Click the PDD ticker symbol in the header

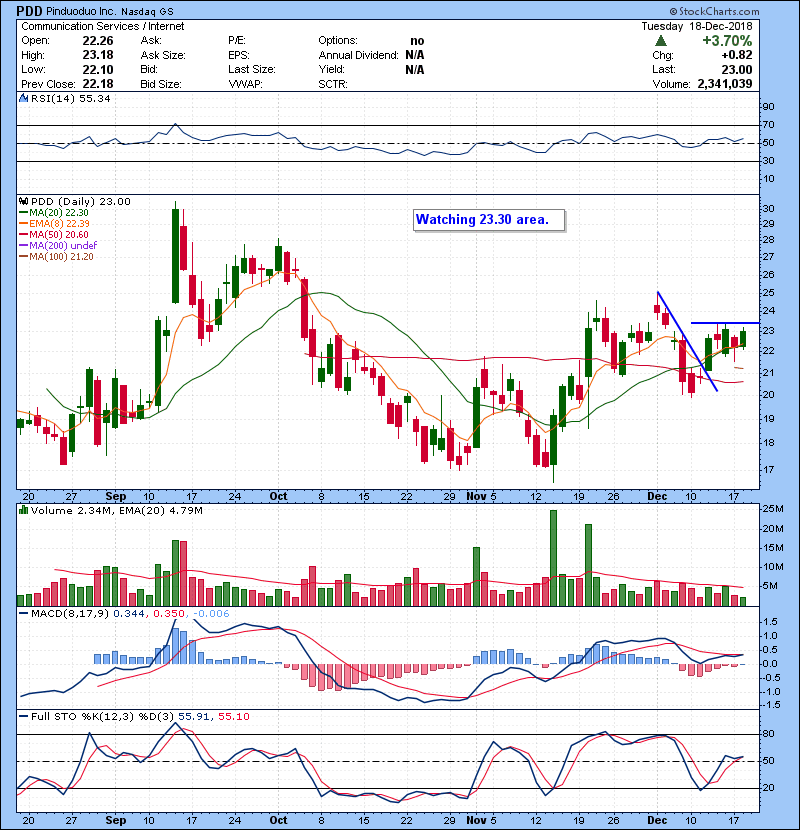point(30,11)
